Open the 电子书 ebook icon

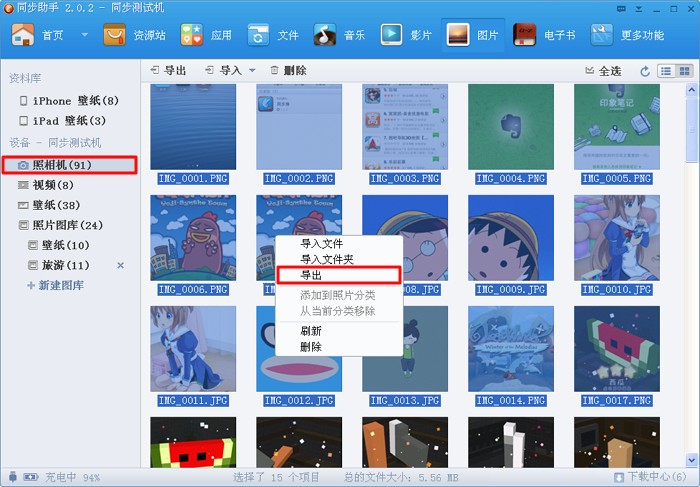click(524, 35)
